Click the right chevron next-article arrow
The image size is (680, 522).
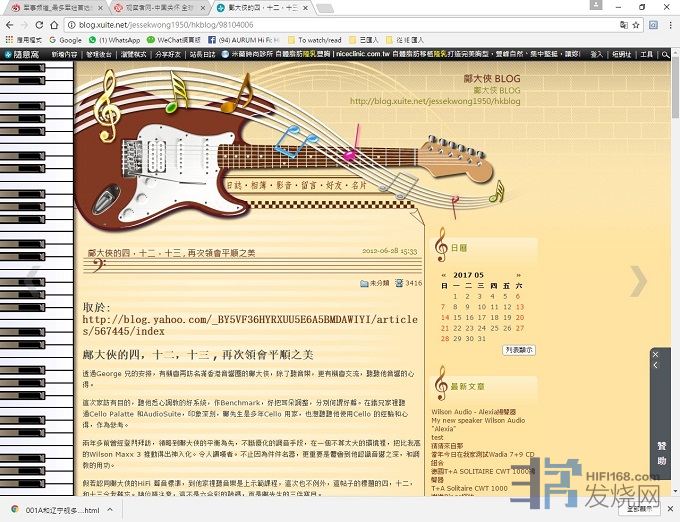click(637, 281)
